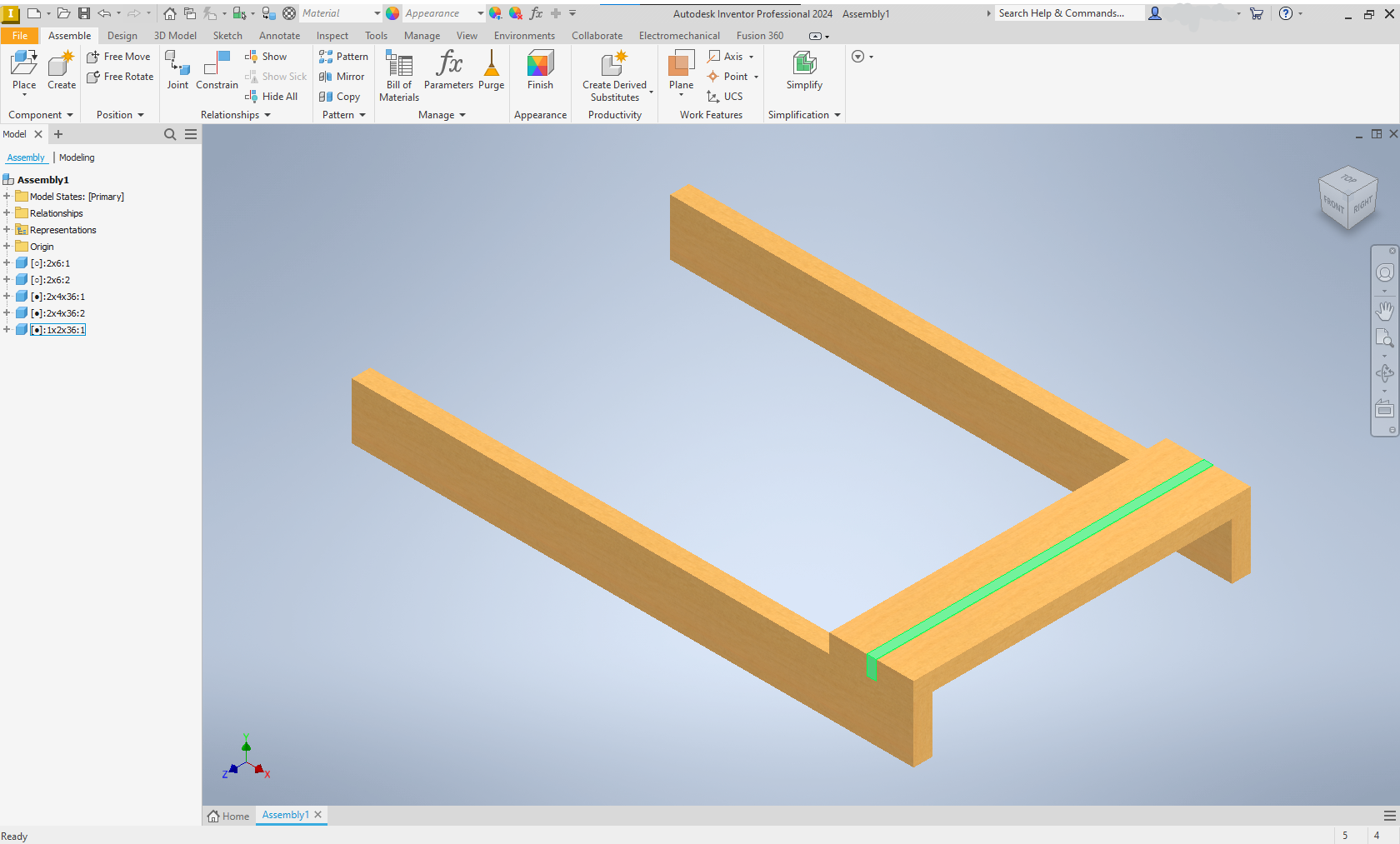1400x844 pixels.
Task: Switch browser to Modeling view
Action: tap(77, 157)
